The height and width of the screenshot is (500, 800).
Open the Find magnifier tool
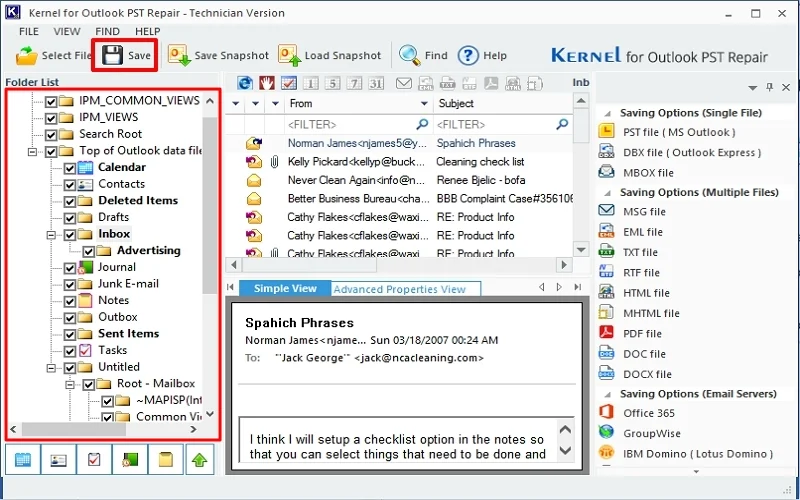410,56
